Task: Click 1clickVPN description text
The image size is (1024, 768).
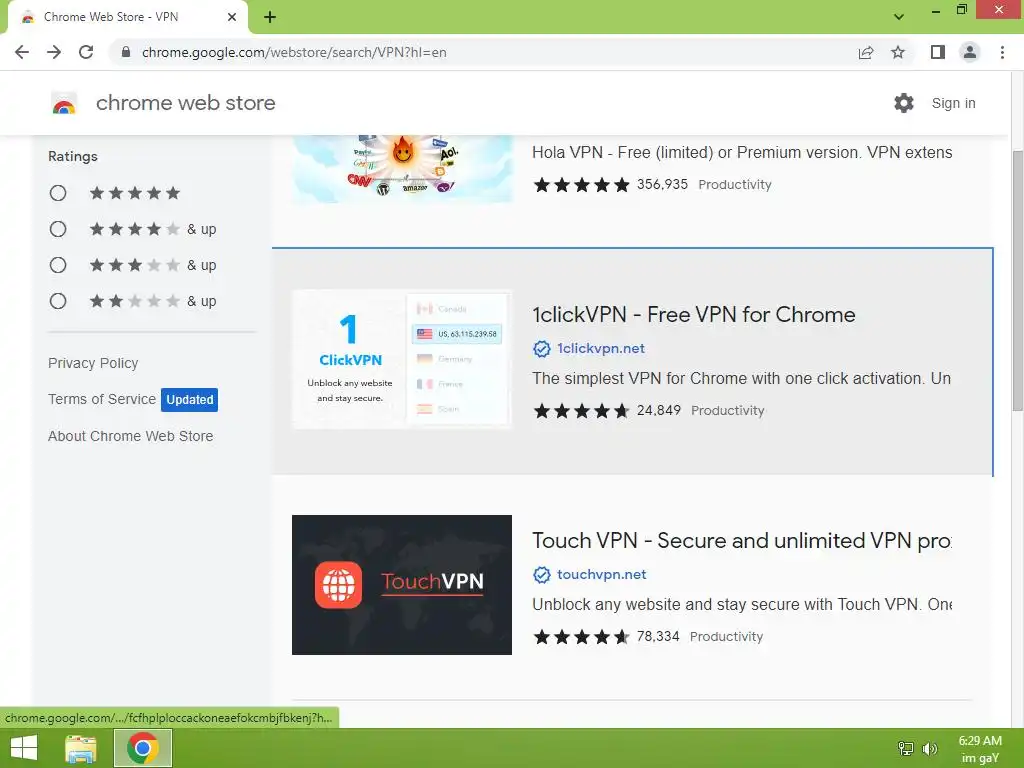Action: 741,379
